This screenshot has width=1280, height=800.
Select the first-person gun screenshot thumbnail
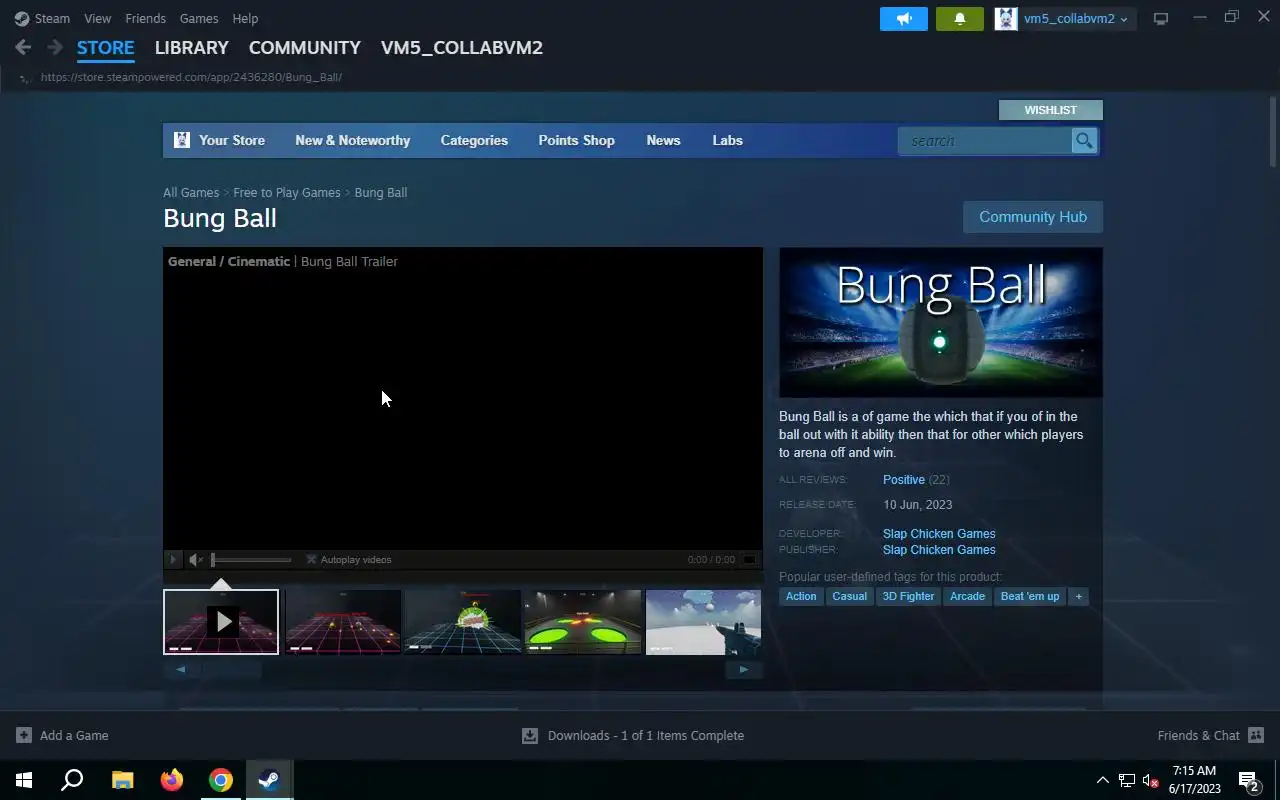[x=703, y=622]
